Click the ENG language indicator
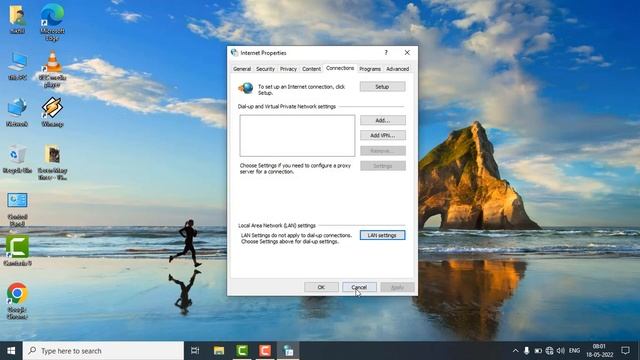Image resolution: width=640 pixels, height=360 pixels. pyautogui.click(x=574, y=351)
